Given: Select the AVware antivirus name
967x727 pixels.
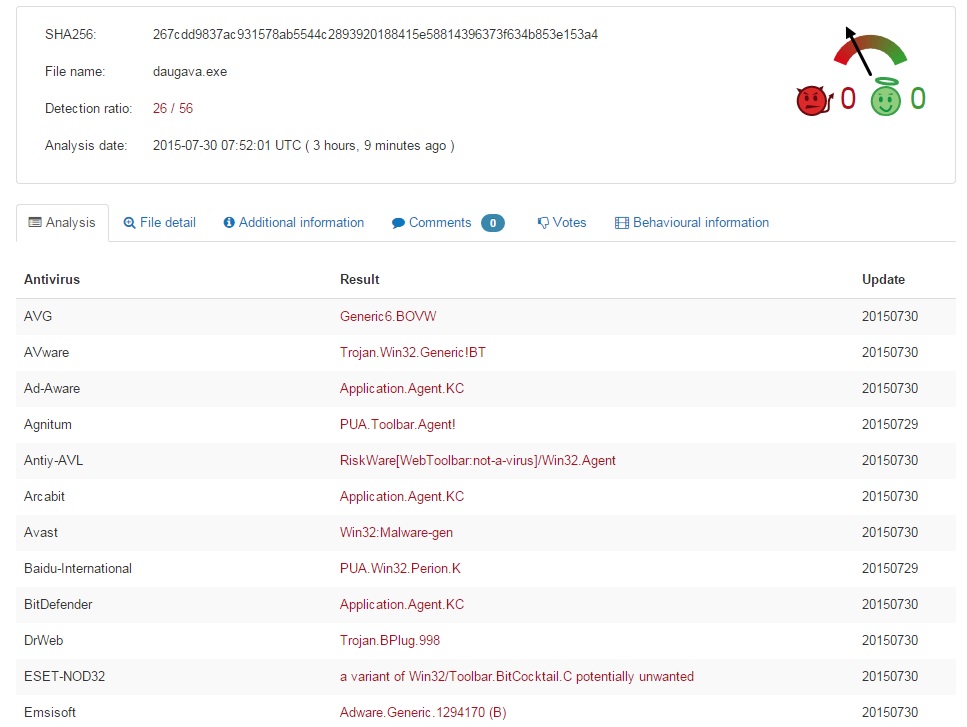Looking at the screenshot, I should (46, 352).
